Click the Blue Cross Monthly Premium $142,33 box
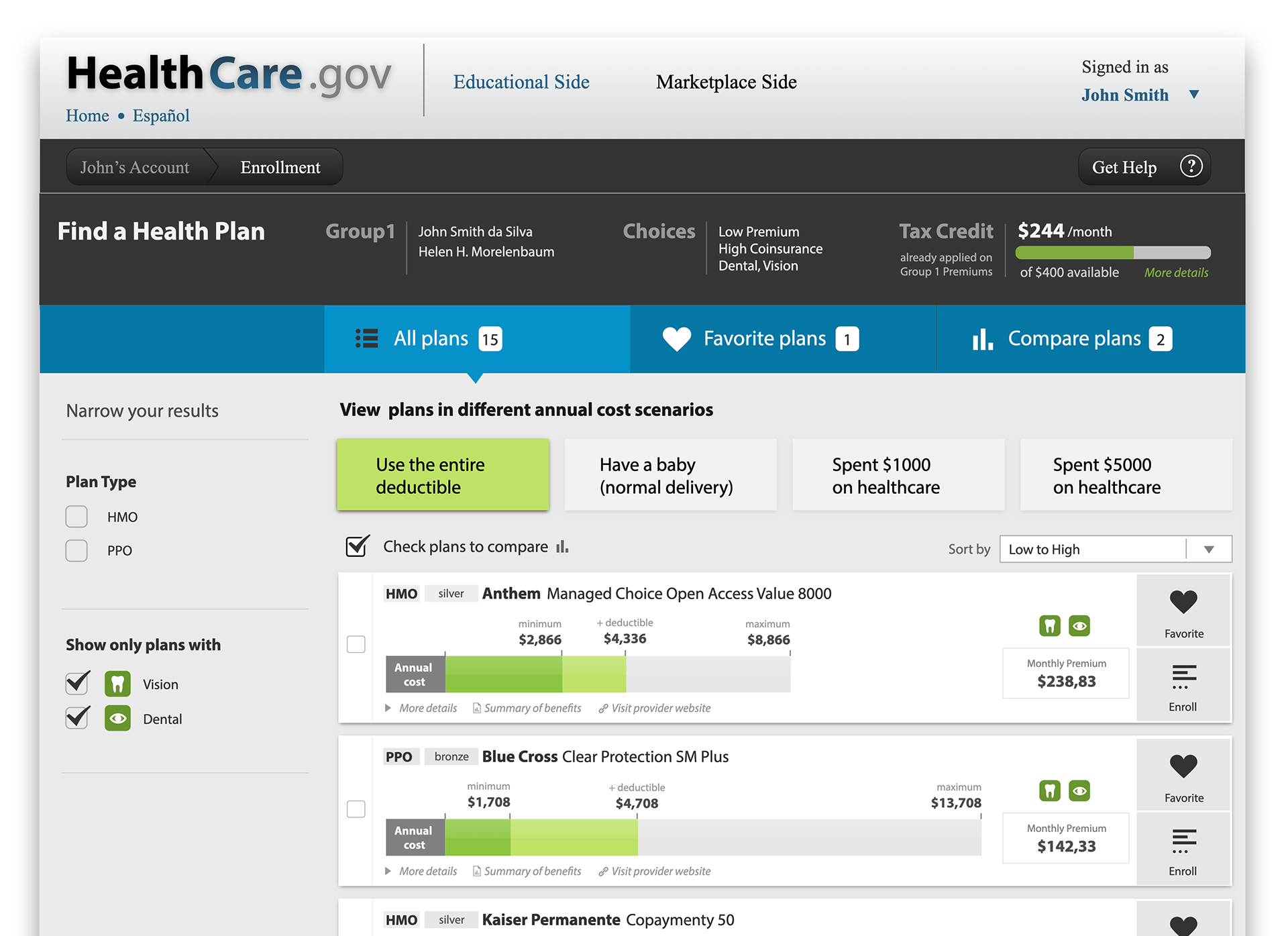This screenshot has width=1288, height=936. coord(1066,838)
